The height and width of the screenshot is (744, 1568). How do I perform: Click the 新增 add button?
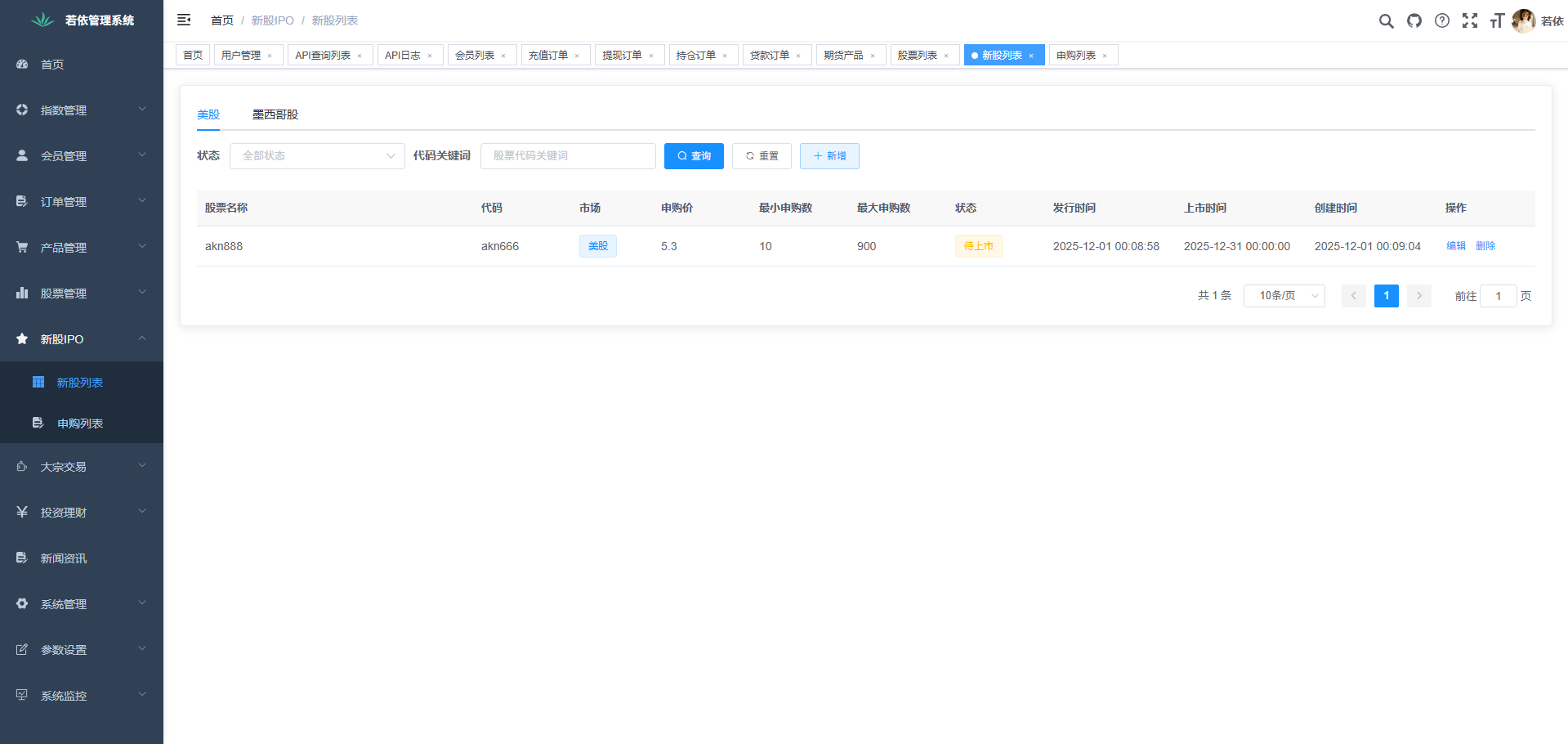click(829, 156)
